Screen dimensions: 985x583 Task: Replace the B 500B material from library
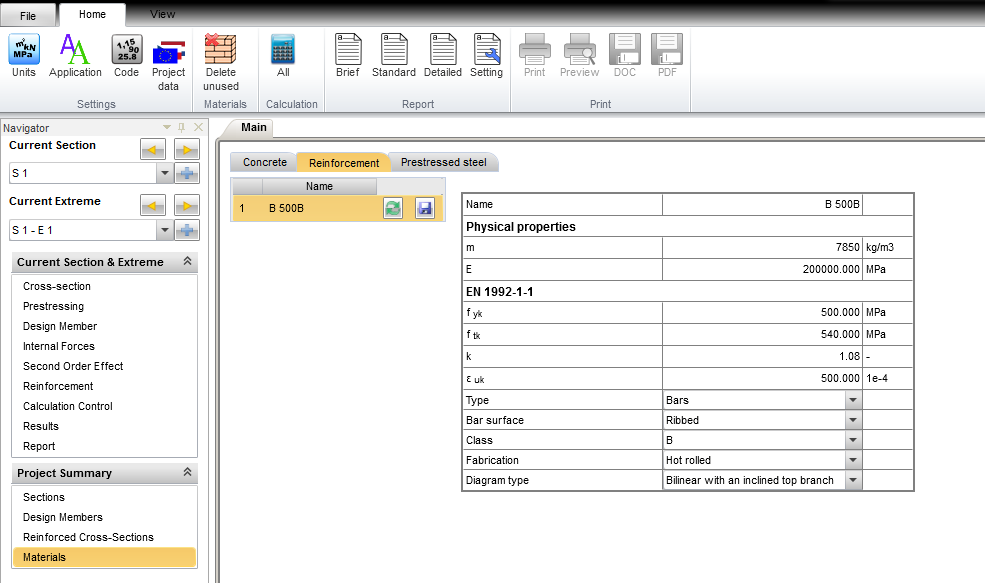click(x=394, y=208)
